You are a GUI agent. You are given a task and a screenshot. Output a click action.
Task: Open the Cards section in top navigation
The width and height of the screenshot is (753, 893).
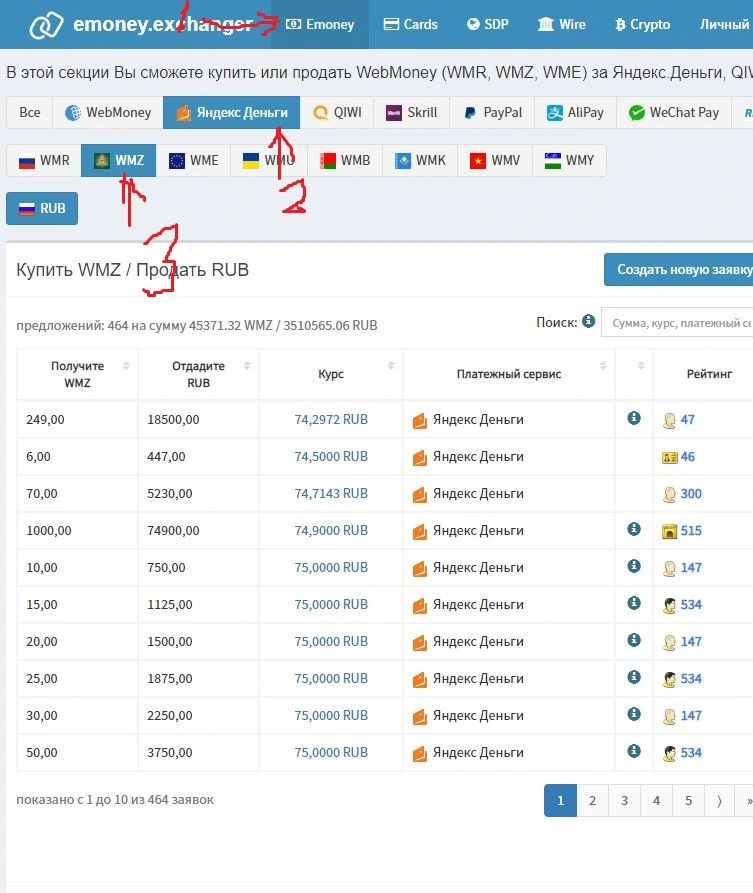(x=411, y=24)
